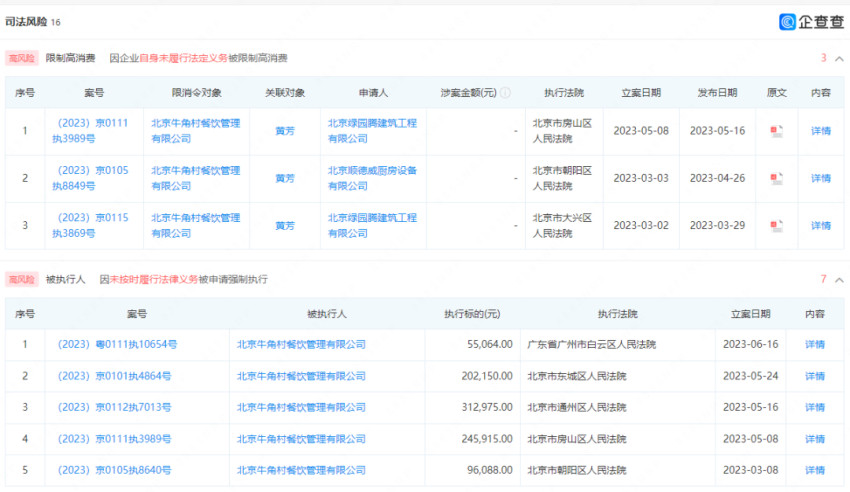View 详情 for 限制高消费 dated 2023-04-26
850x492 pixels.
(x=821, y=178)
